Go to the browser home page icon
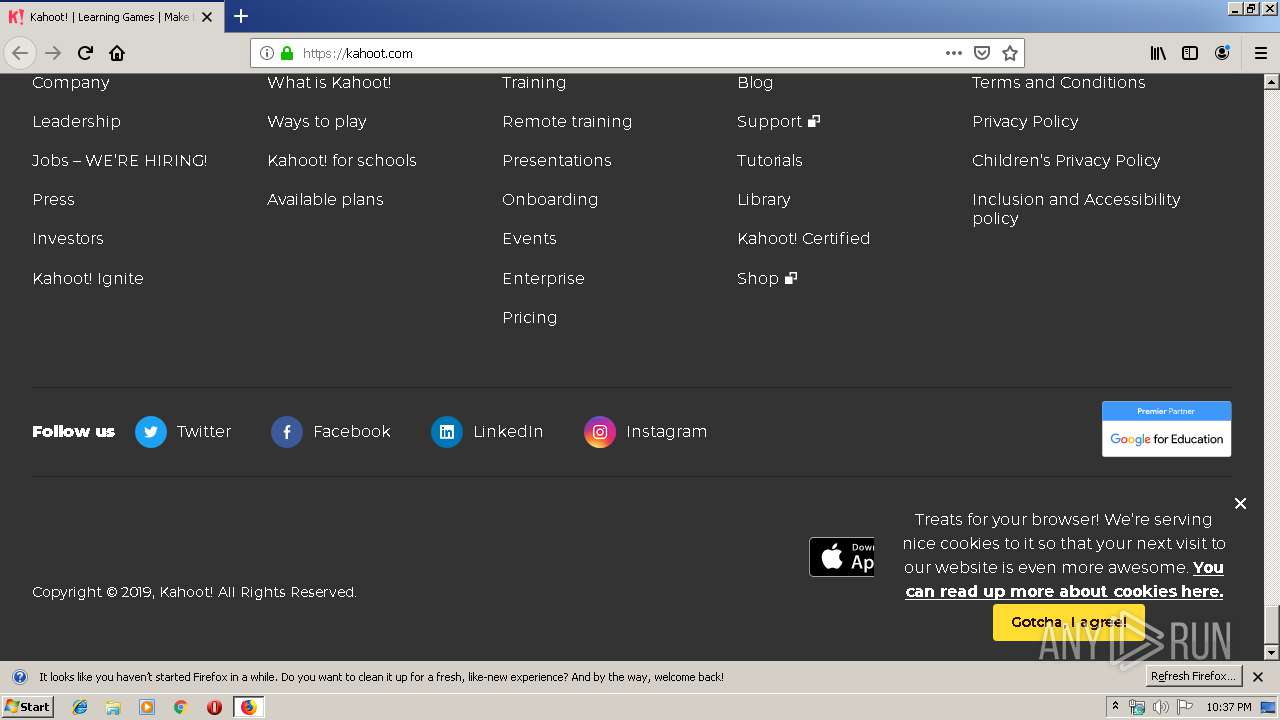 click(117, 53)
